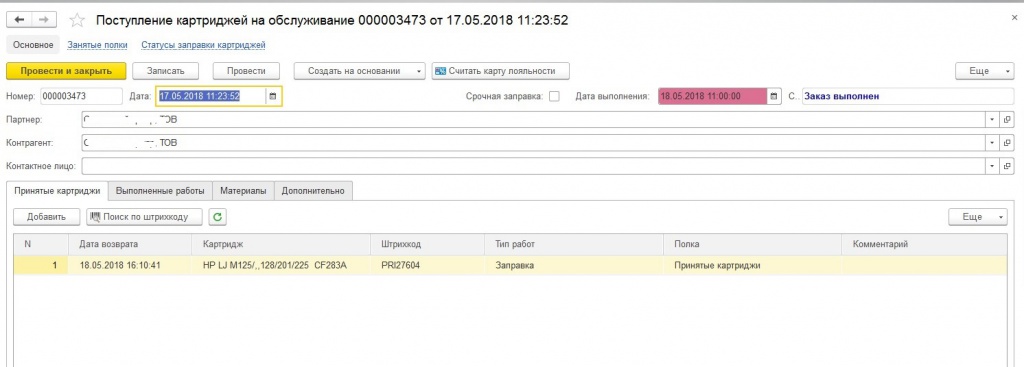Switch to the Выполненные работы tab
The height and width of the screenshot is (367, 1024).
pos(161,191)
